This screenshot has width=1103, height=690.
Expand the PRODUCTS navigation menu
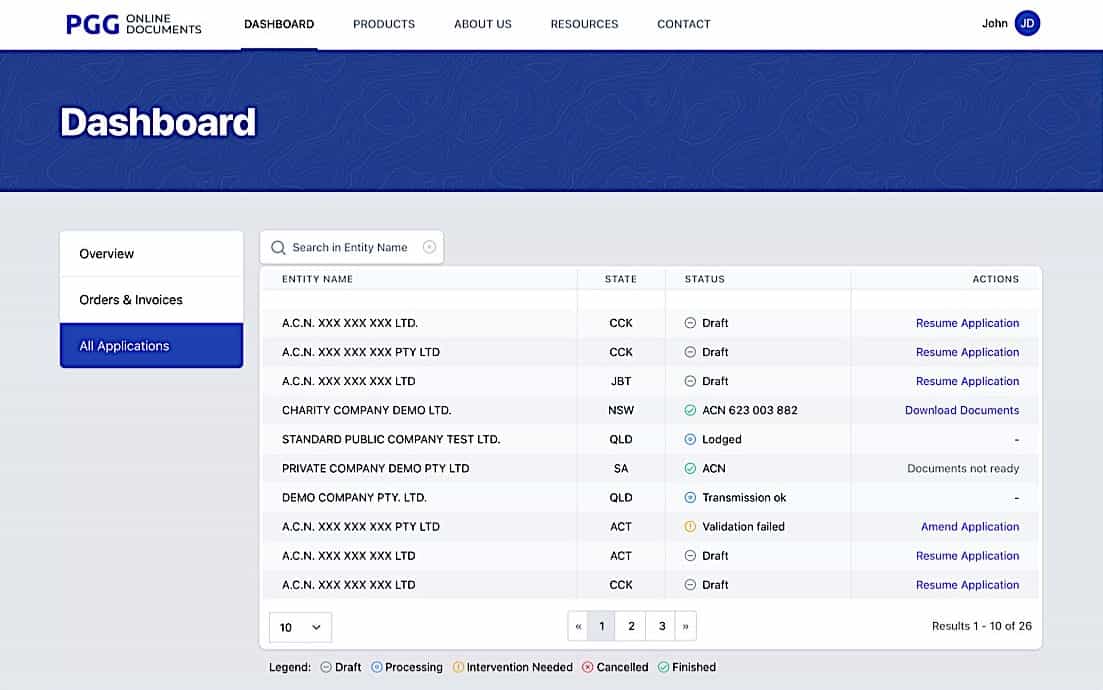[384, 24]
